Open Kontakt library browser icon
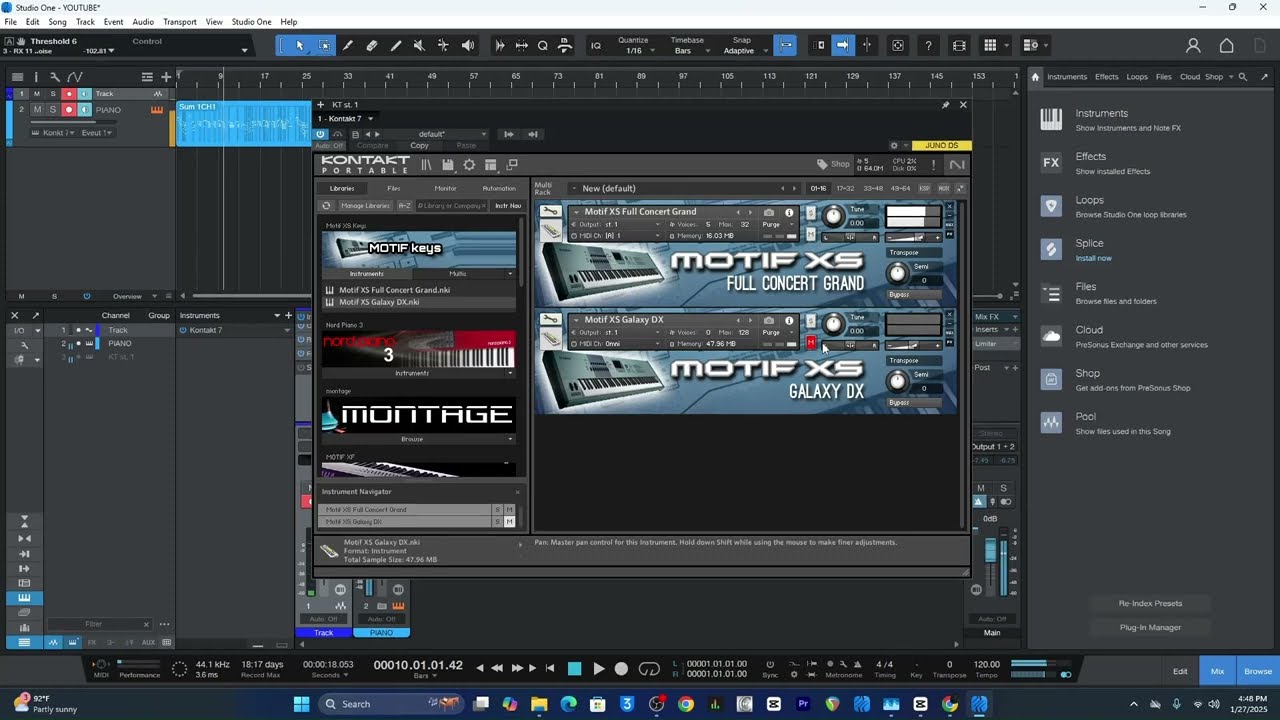Image resolution: width=1280 pixels, height=720 pixels. [427, 165]
